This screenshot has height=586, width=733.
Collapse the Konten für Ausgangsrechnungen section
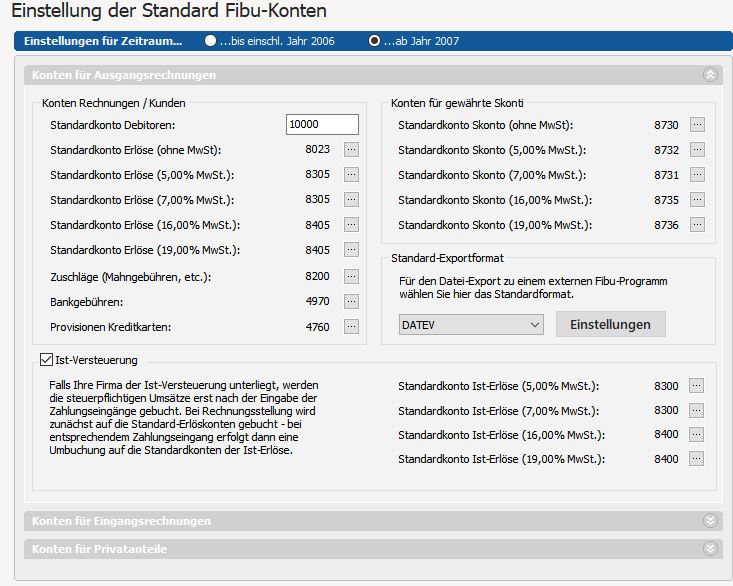[710, 75]
